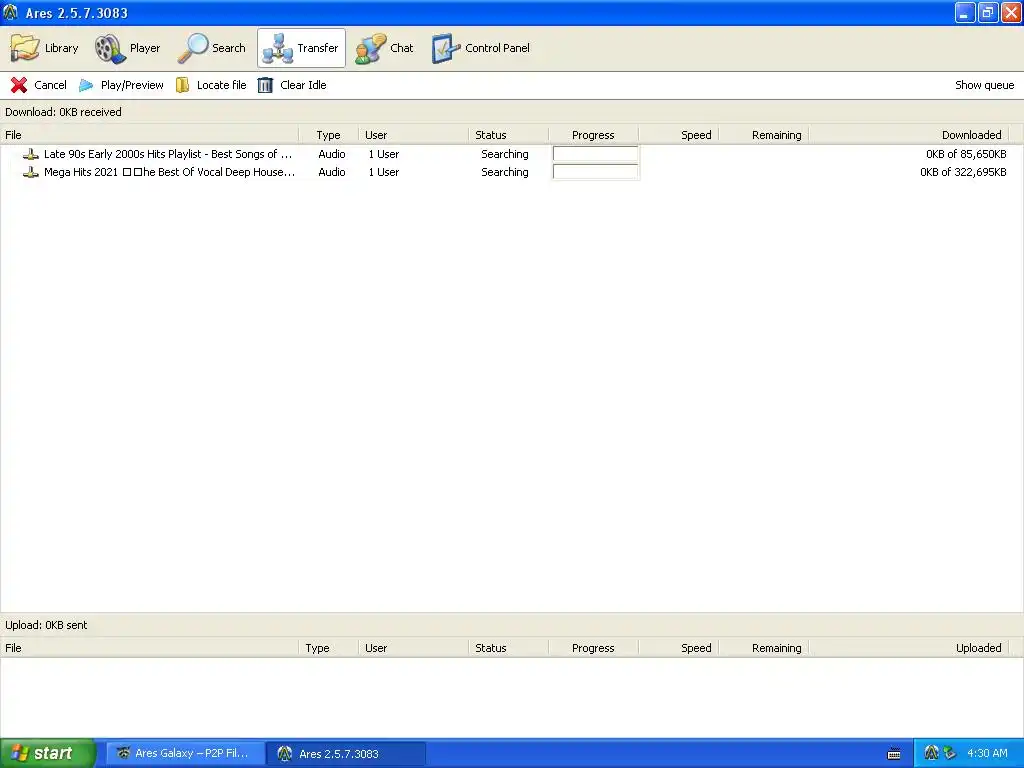Sort downloads by Remaining column
Viewport: 1024px width, 768px height.
click(764, 135)
